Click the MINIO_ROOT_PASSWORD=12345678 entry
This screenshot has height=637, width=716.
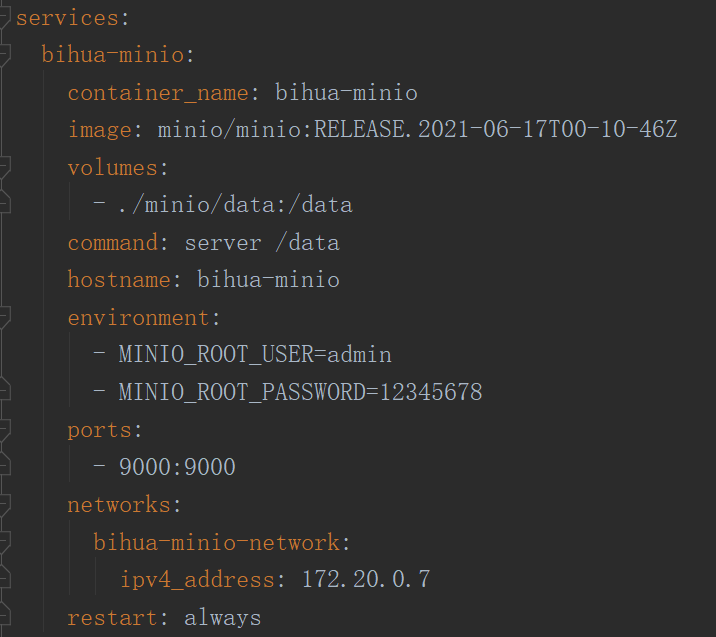[300, 392]
